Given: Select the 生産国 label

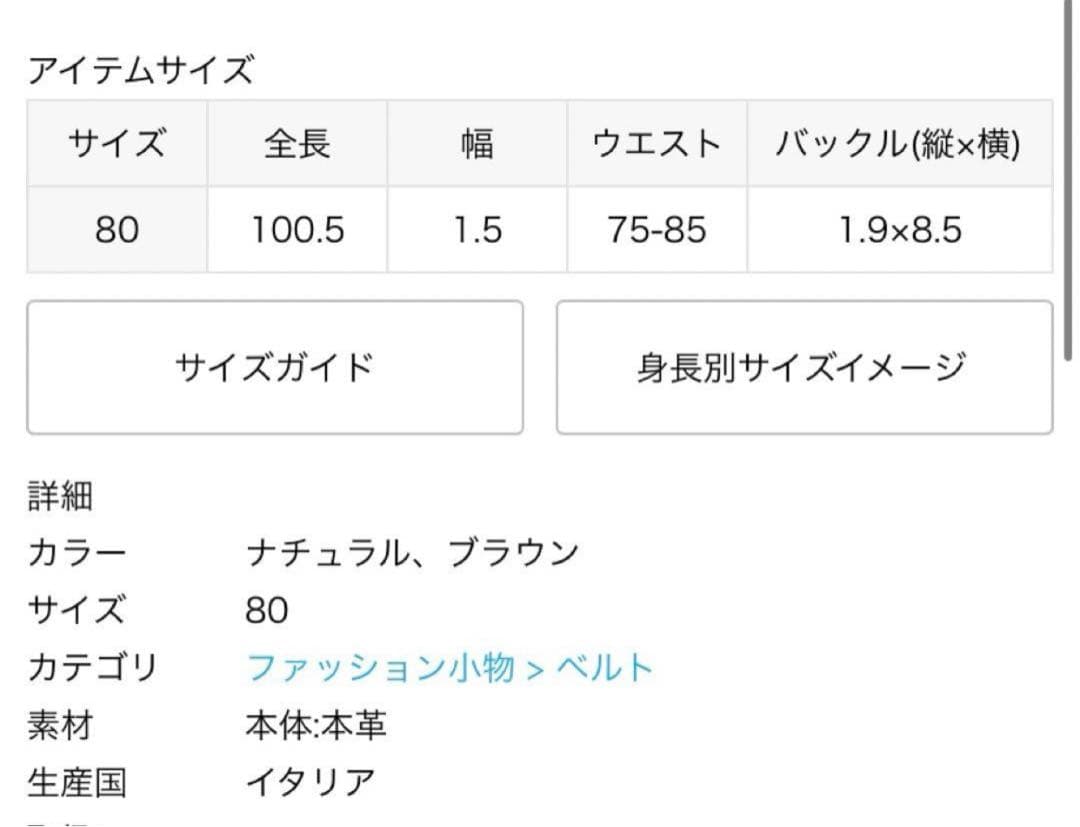Looking at the screenshot, I should point(77,782).
